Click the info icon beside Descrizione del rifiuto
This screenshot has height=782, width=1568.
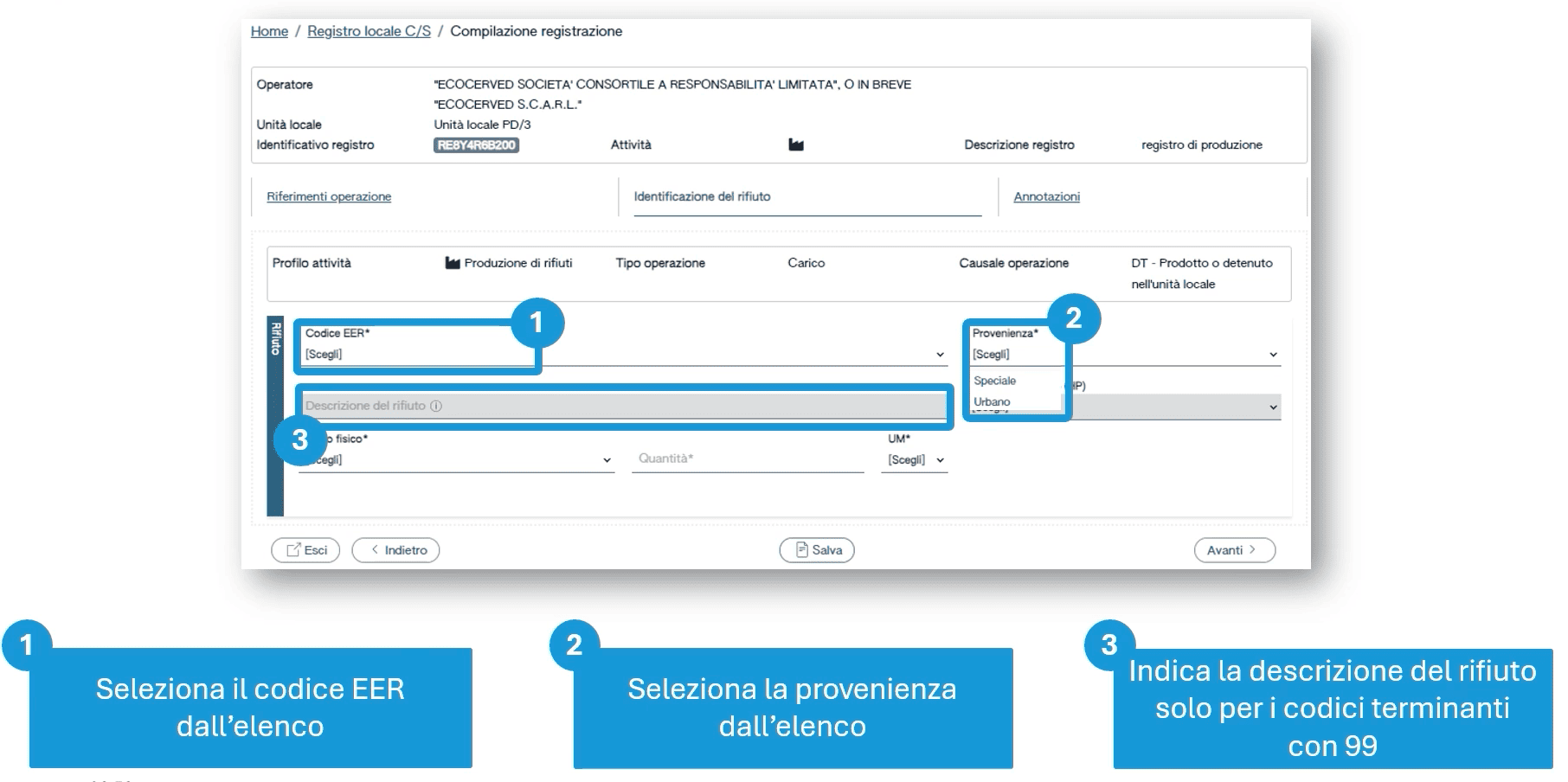(436, 406)
